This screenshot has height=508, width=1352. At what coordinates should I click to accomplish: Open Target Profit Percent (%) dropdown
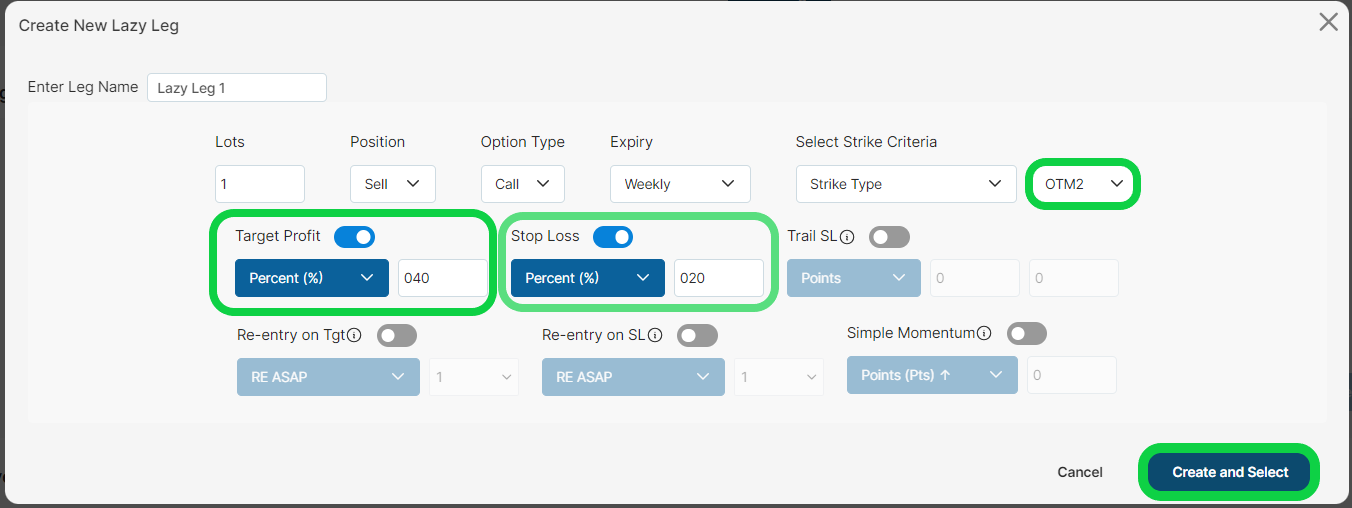pyautogui.click(x=312, y=278)
